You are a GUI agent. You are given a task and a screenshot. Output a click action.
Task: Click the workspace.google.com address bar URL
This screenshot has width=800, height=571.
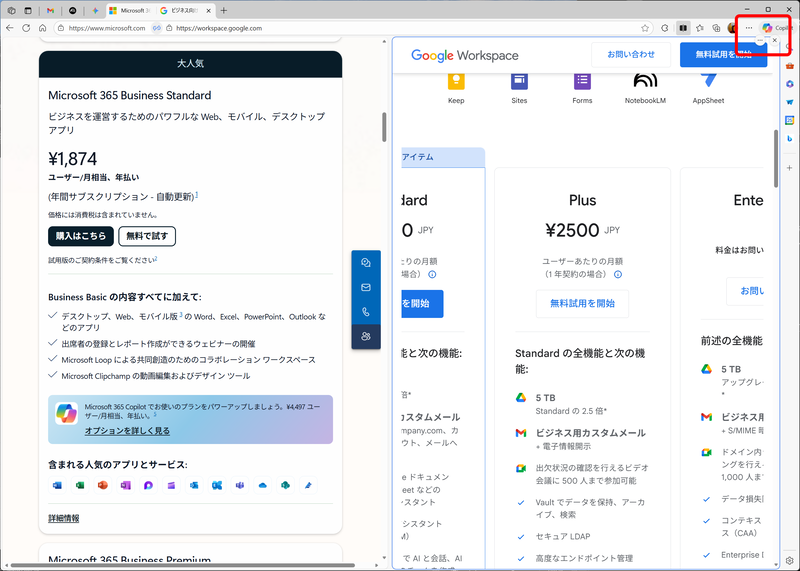[x=219, y=28]
